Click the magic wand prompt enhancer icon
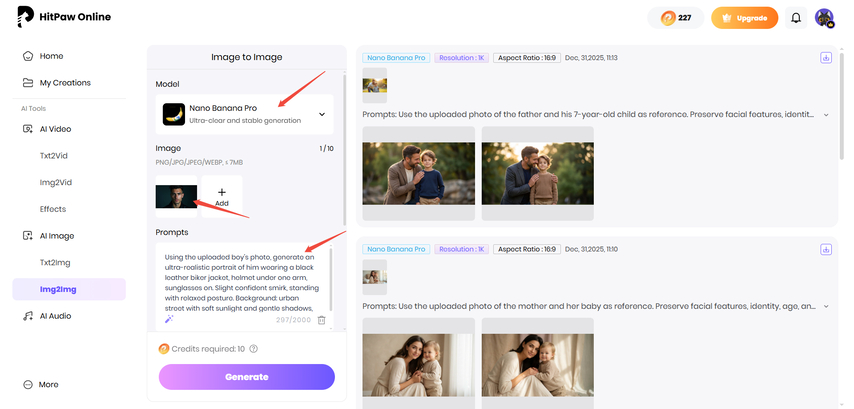854x409 pixels. [x=169, y=319]
